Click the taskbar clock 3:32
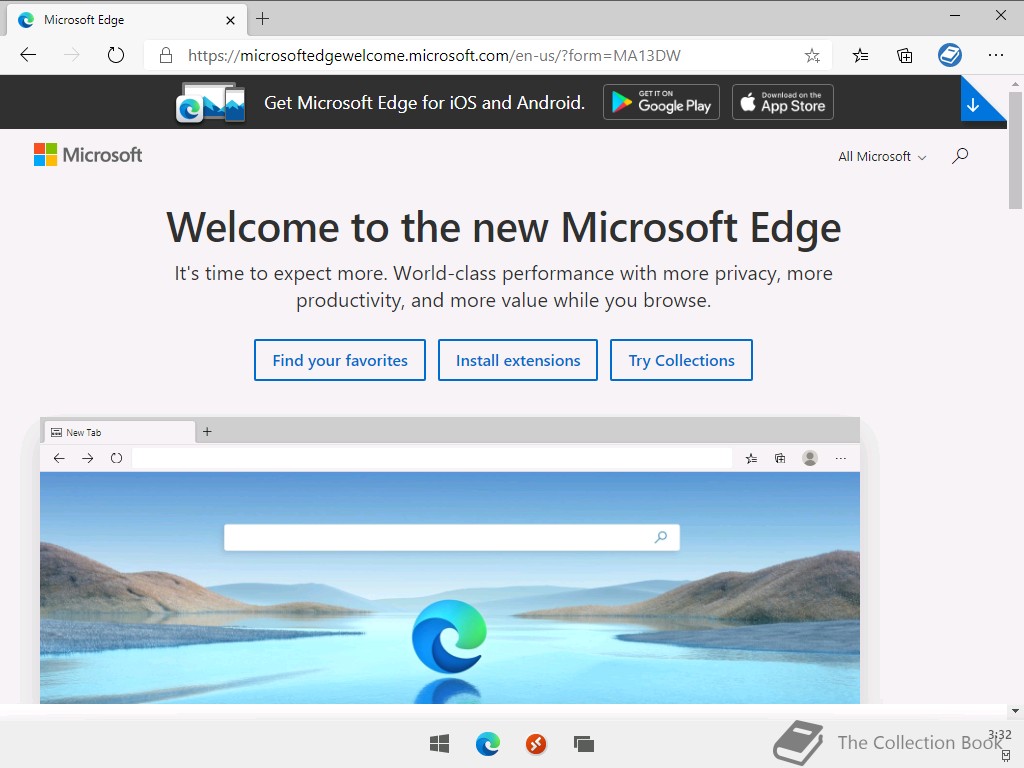 [x=1000, y=735]
